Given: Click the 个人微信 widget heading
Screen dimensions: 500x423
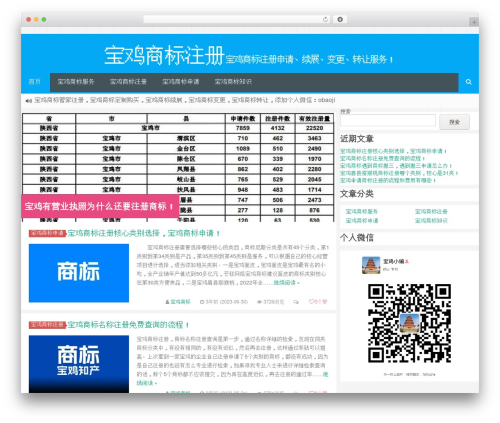Looking at the screenshot, I should [x=357, y=238].
